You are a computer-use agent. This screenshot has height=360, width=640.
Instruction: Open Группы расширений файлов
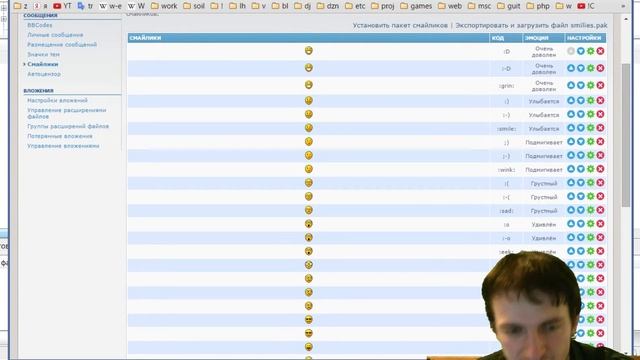click(68, 127)
